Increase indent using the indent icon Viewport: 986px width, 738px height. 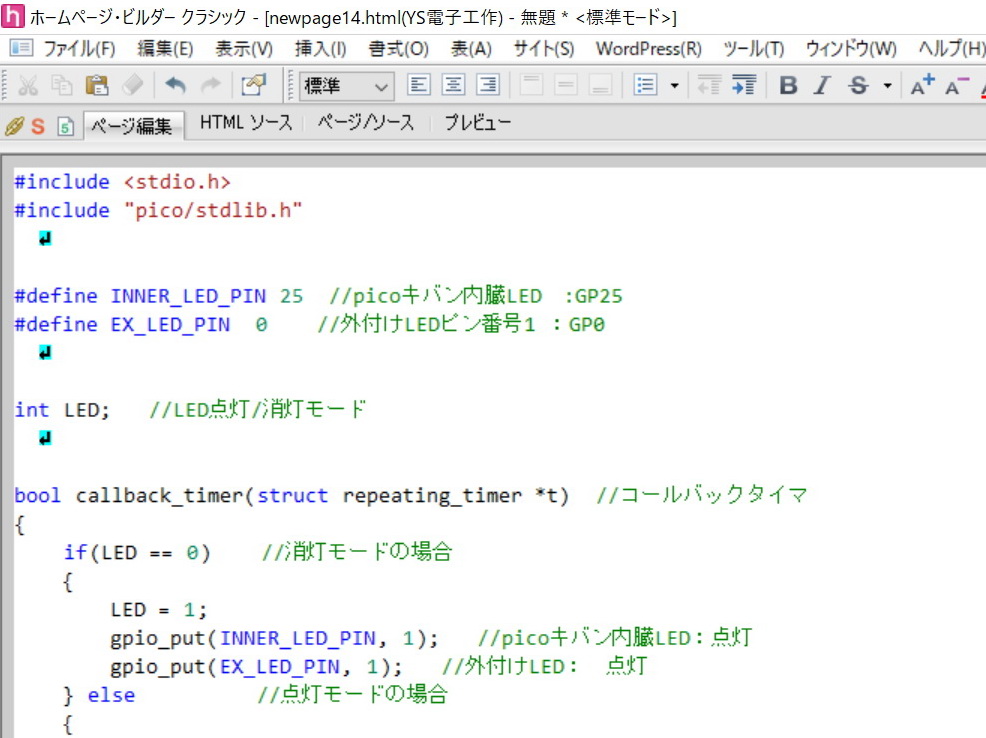(x=743, y=86)
